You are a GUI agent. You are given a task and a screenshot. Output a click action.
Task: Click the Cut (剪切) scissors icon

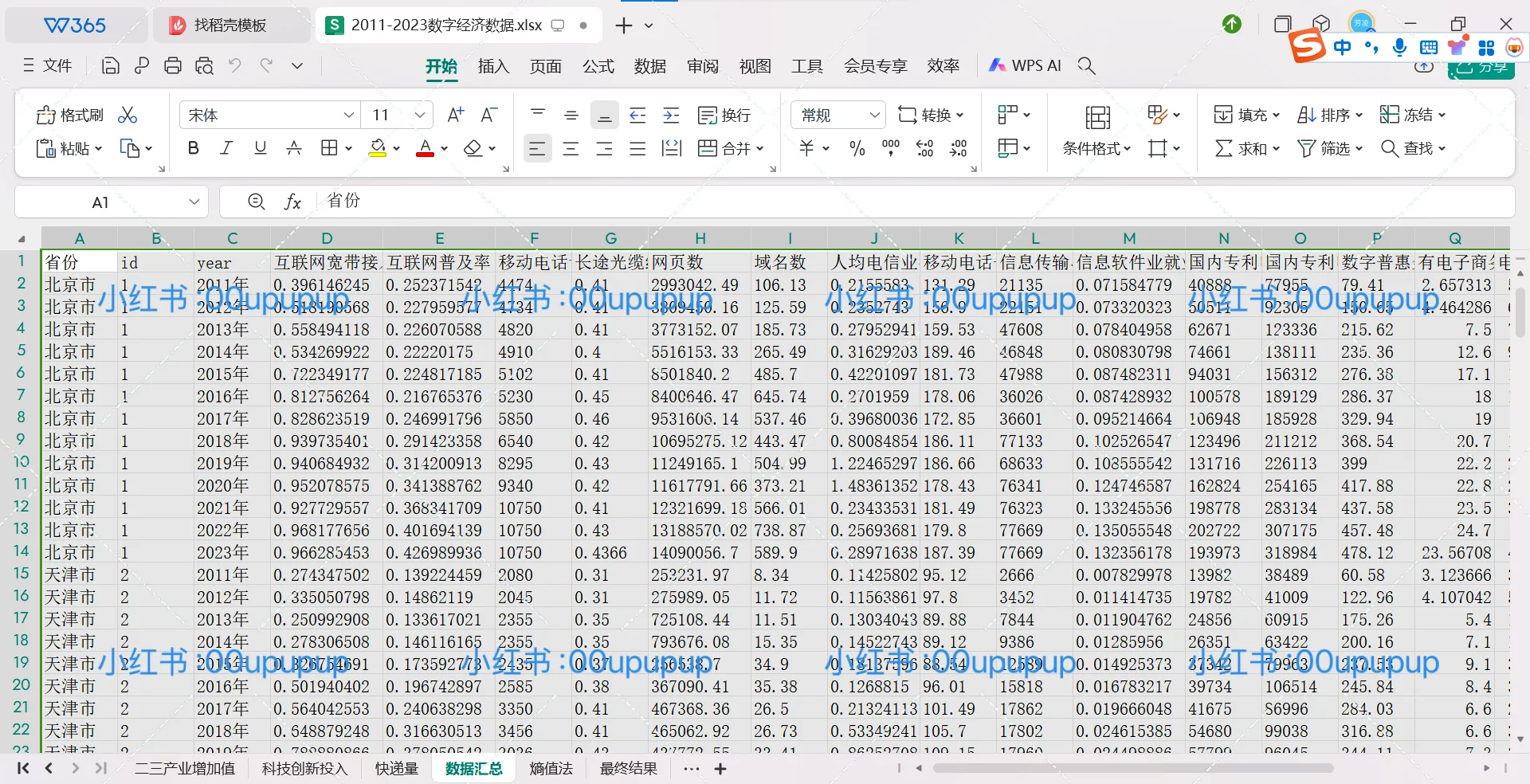[127, 115]
